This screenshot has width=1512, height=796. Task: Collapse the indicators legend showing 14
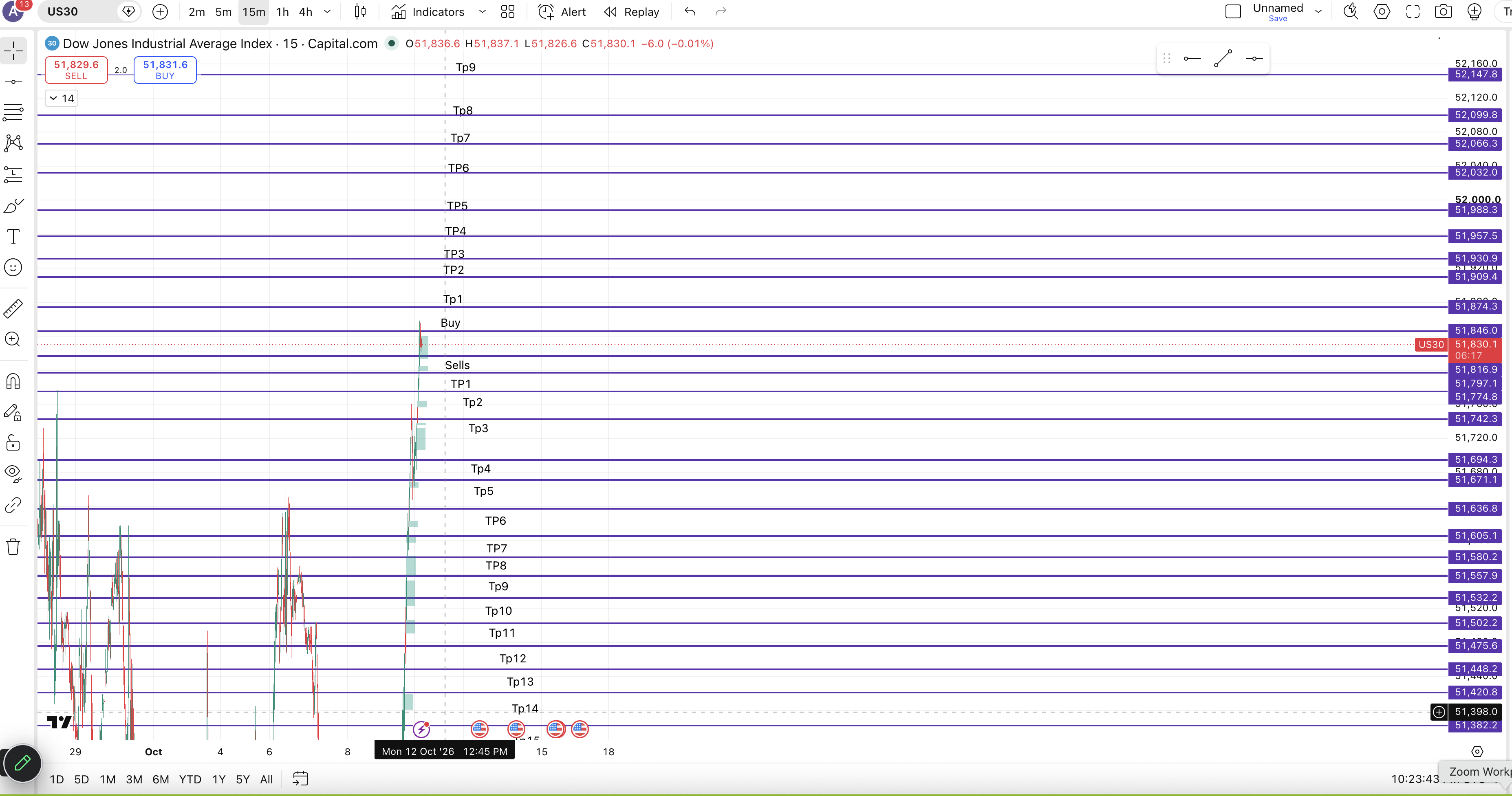click(62, 99)
